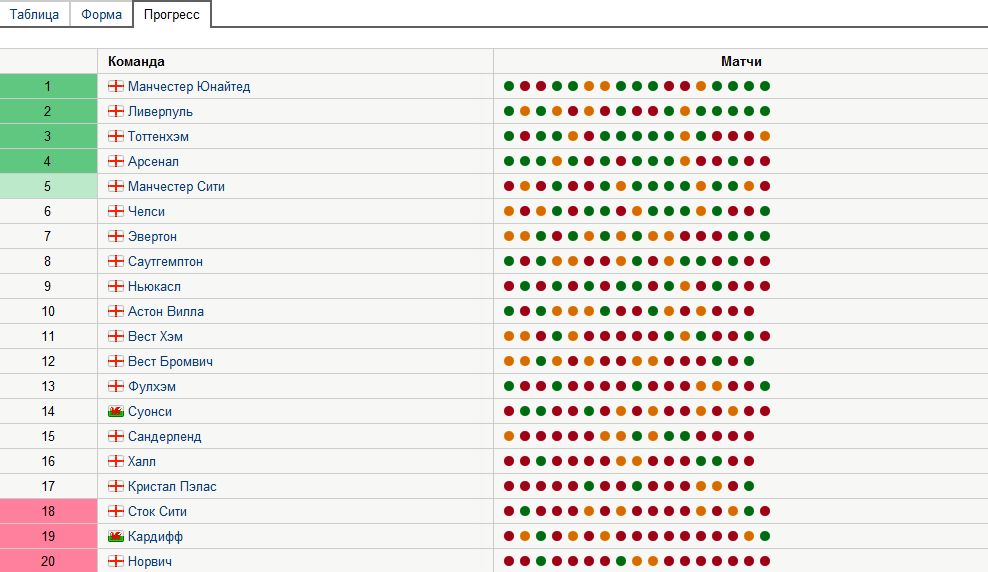Click last match dot in Арсенал row
988x572 pixels.
[x=765, y=161]
